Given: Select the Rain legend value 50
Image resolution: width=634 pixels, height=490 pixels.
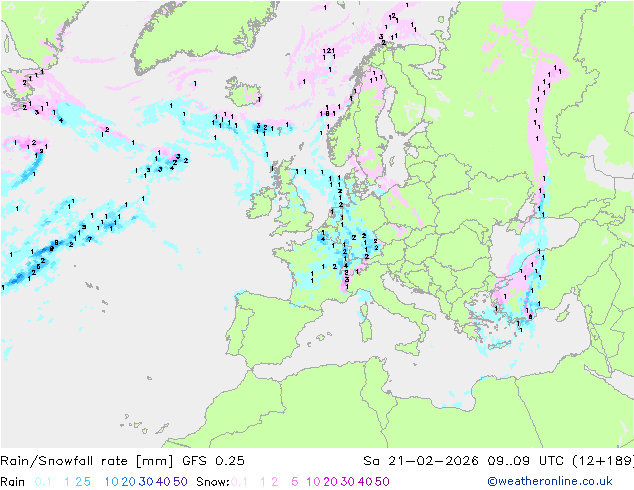Looking at the screenshot, I should coord(180,482).
